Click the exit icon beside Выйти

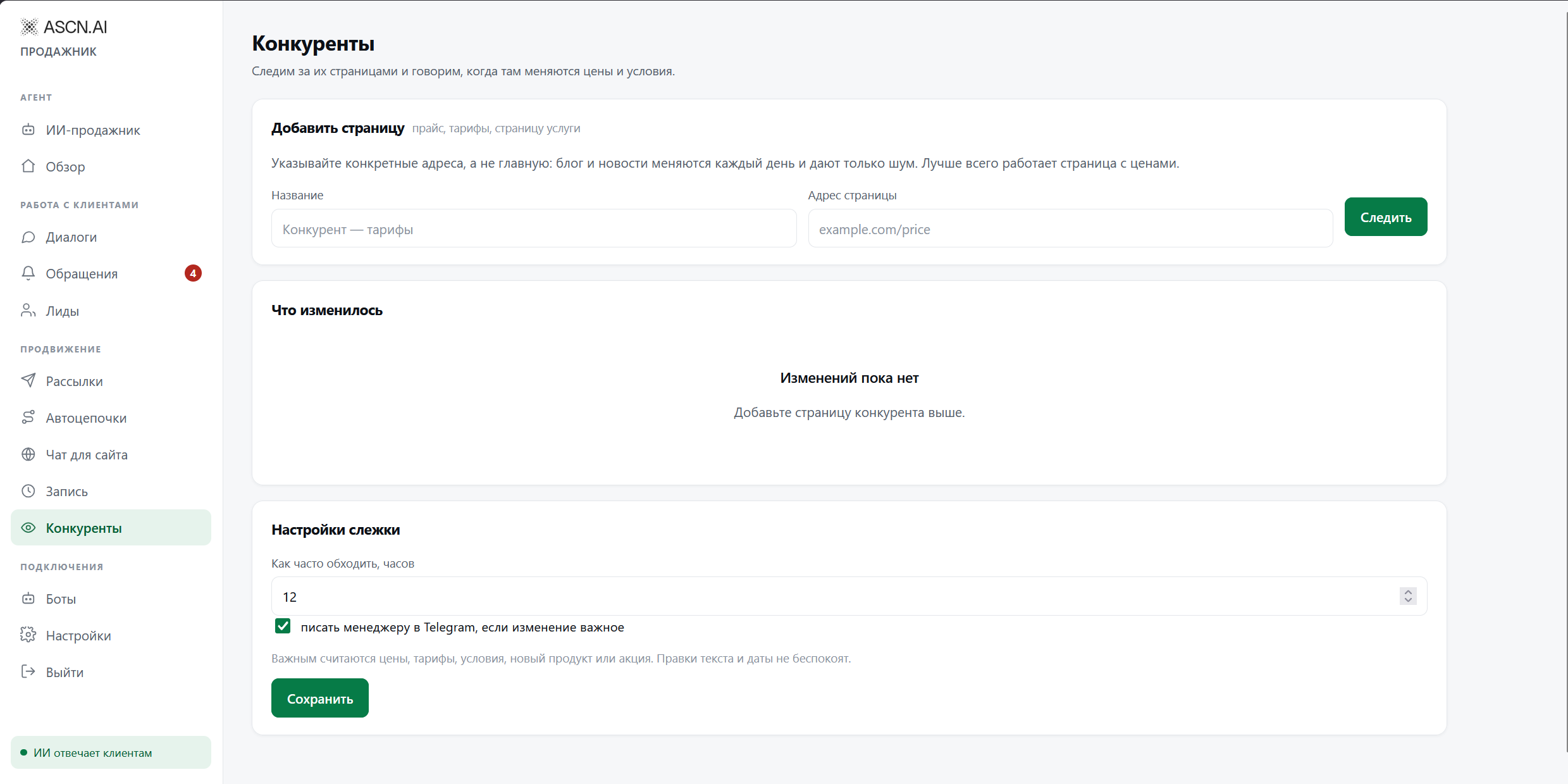[28, 671]
